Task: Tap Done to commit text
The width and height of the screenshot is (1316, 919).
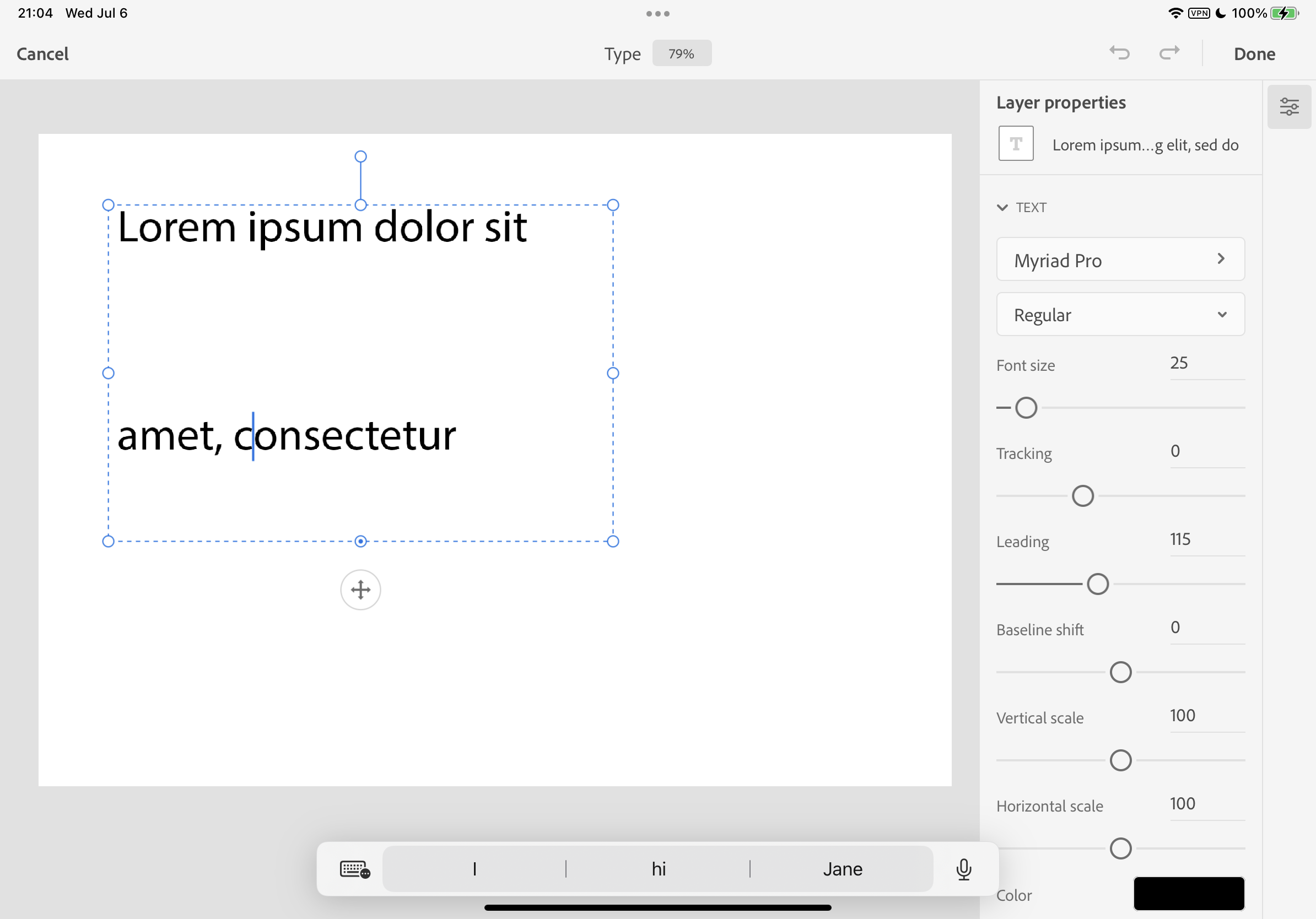Action: coord(1254,54)
